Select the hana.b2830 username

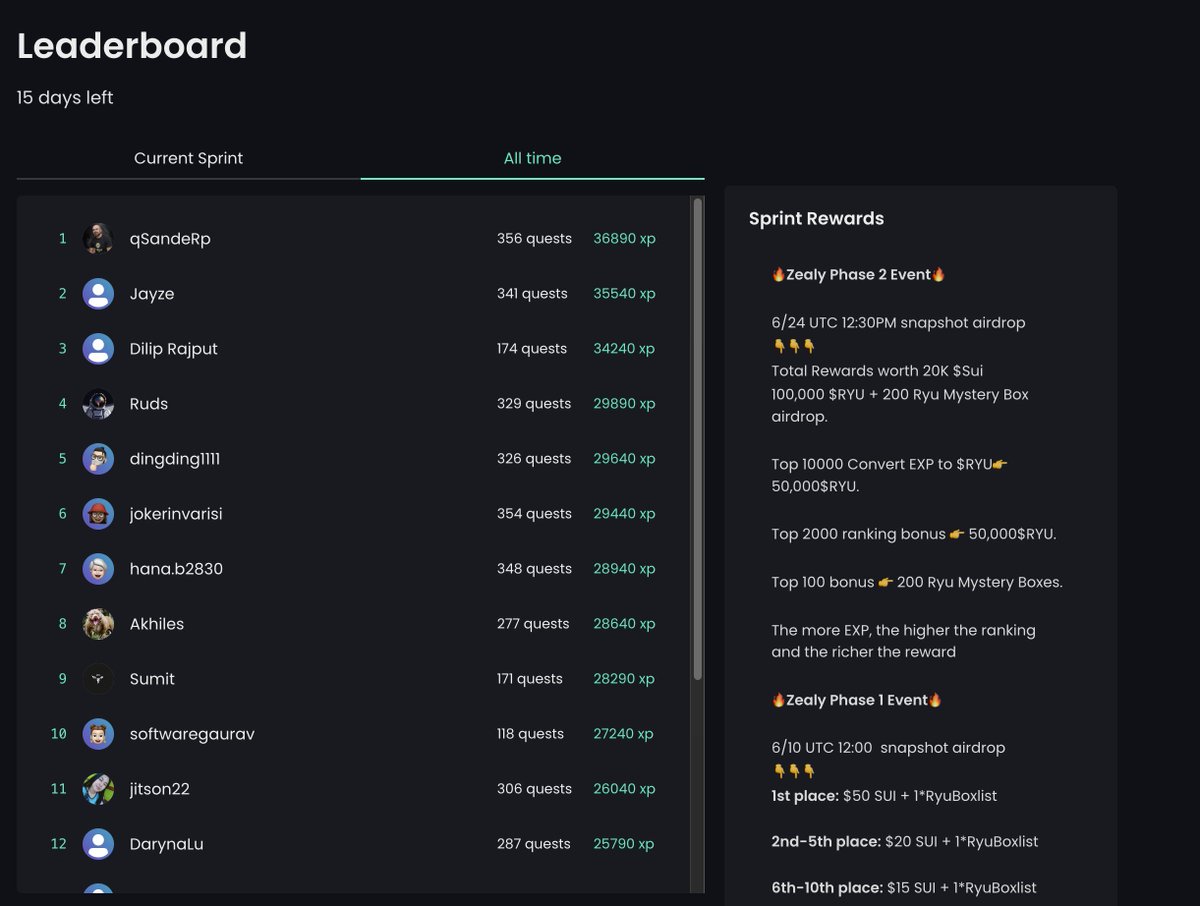(x=176, y=569)
